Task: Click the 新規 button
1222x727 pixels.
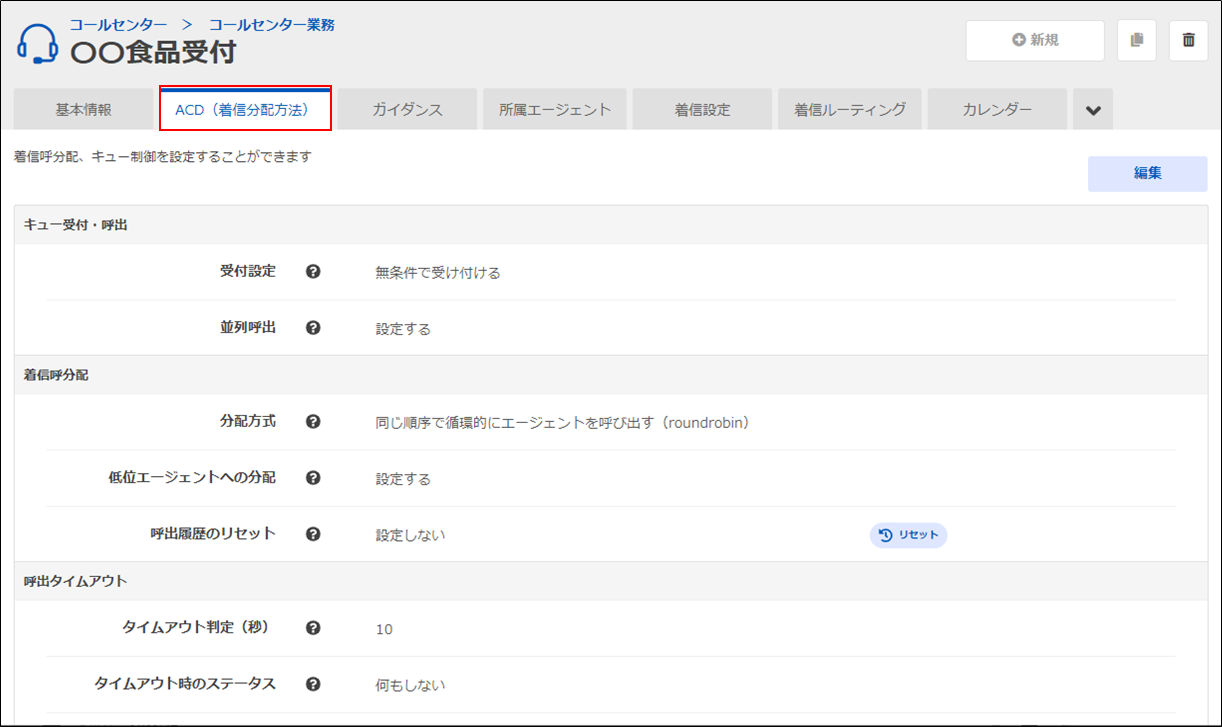Action: (x=1034, y=40)
